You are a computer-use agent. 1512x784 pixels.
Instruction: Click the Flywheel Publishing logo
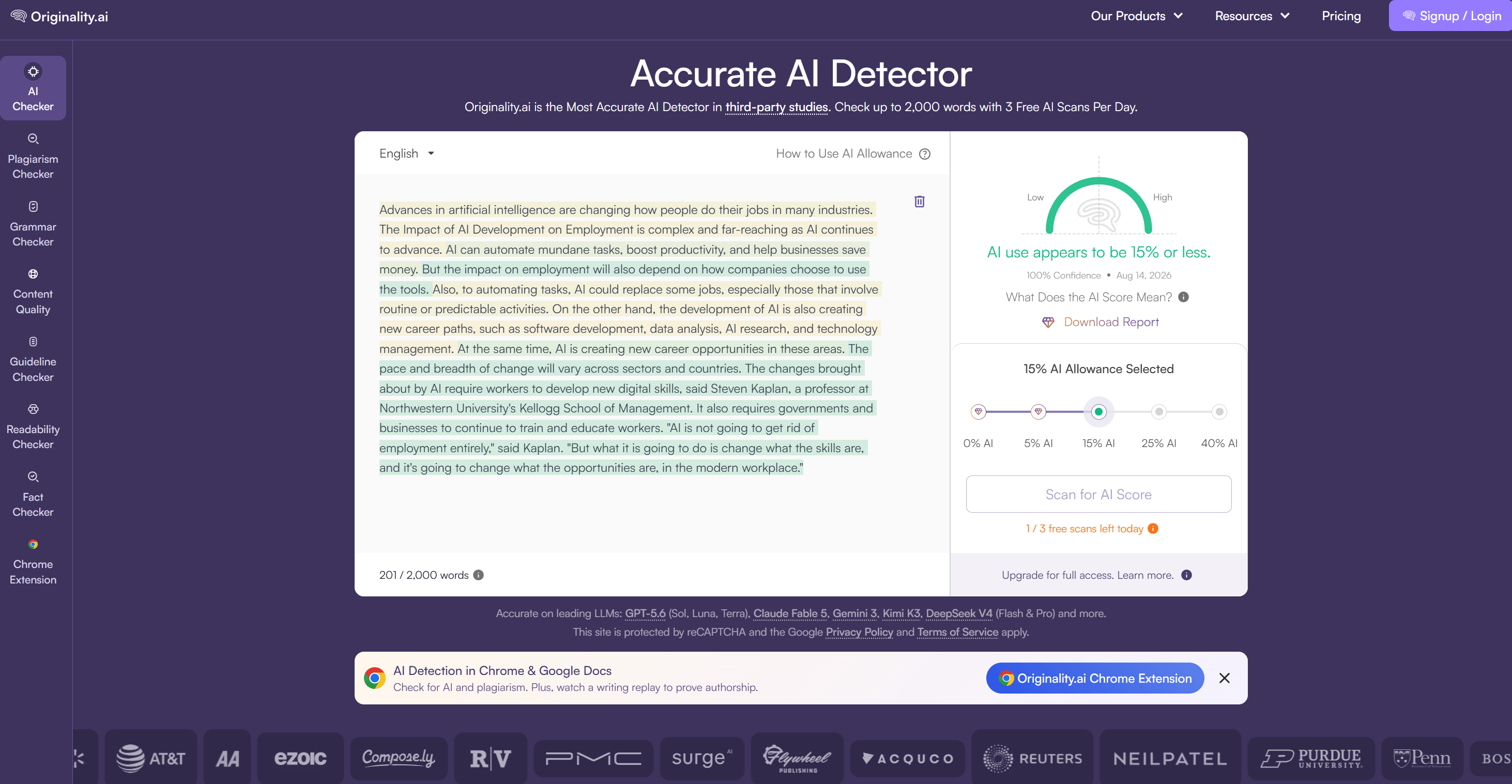coord(797,758)
